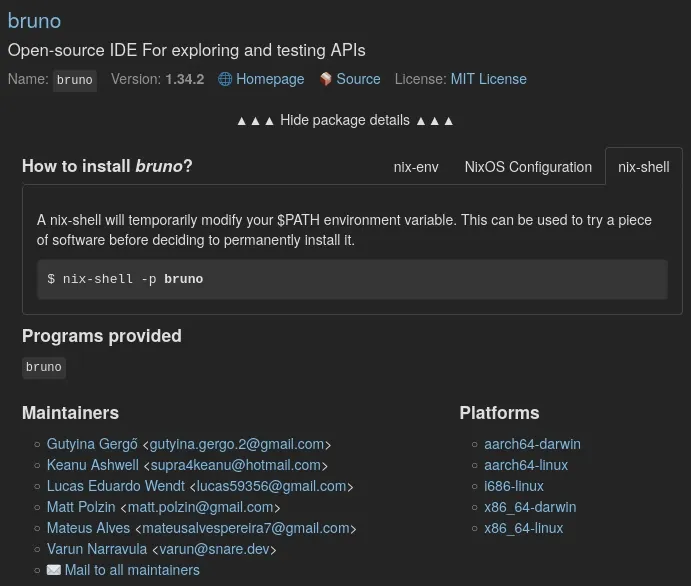Image resolution: width=691 pixels, height=586 pixels.
Task: Click the How to install bruno heading
Action: coord(107,167)
